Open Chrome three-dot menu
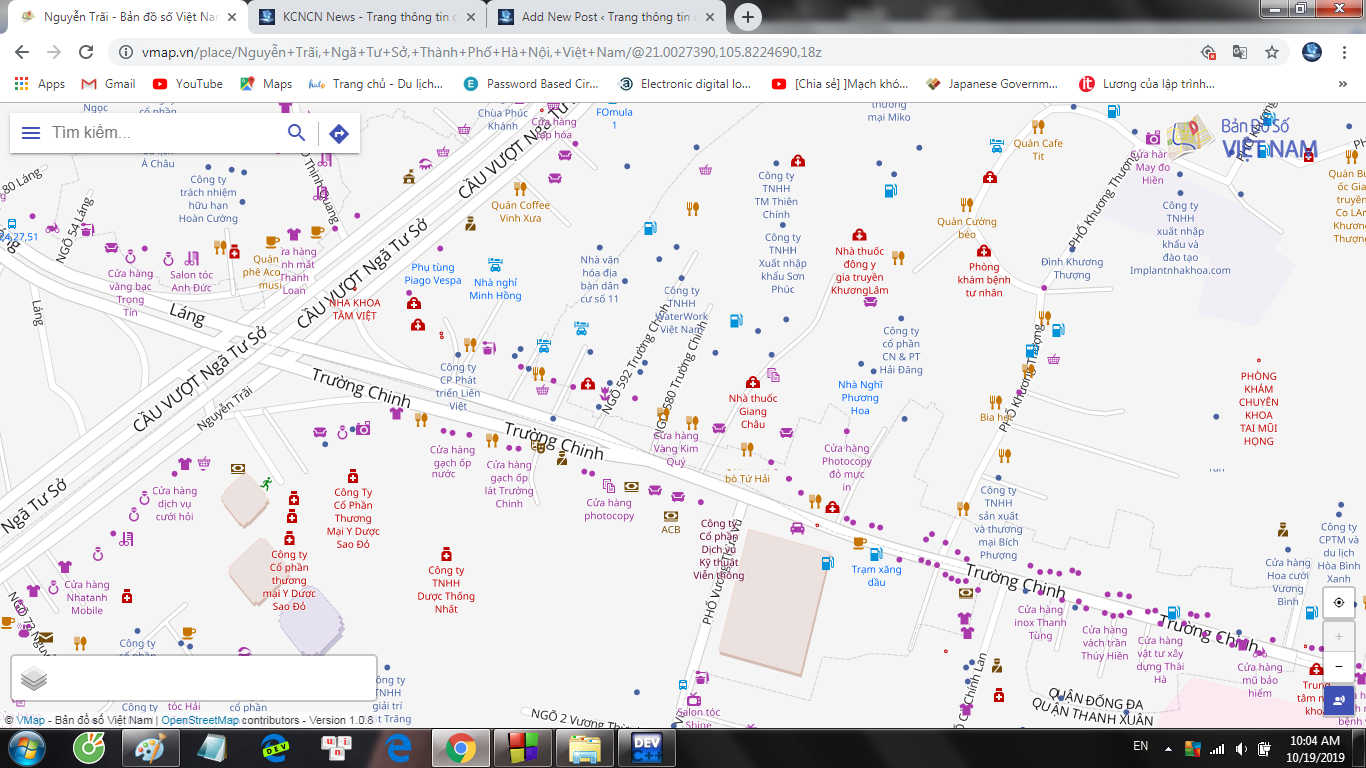Image resolution: width=1366 pixels, height=768 pixels. (x=1343, y=52)
